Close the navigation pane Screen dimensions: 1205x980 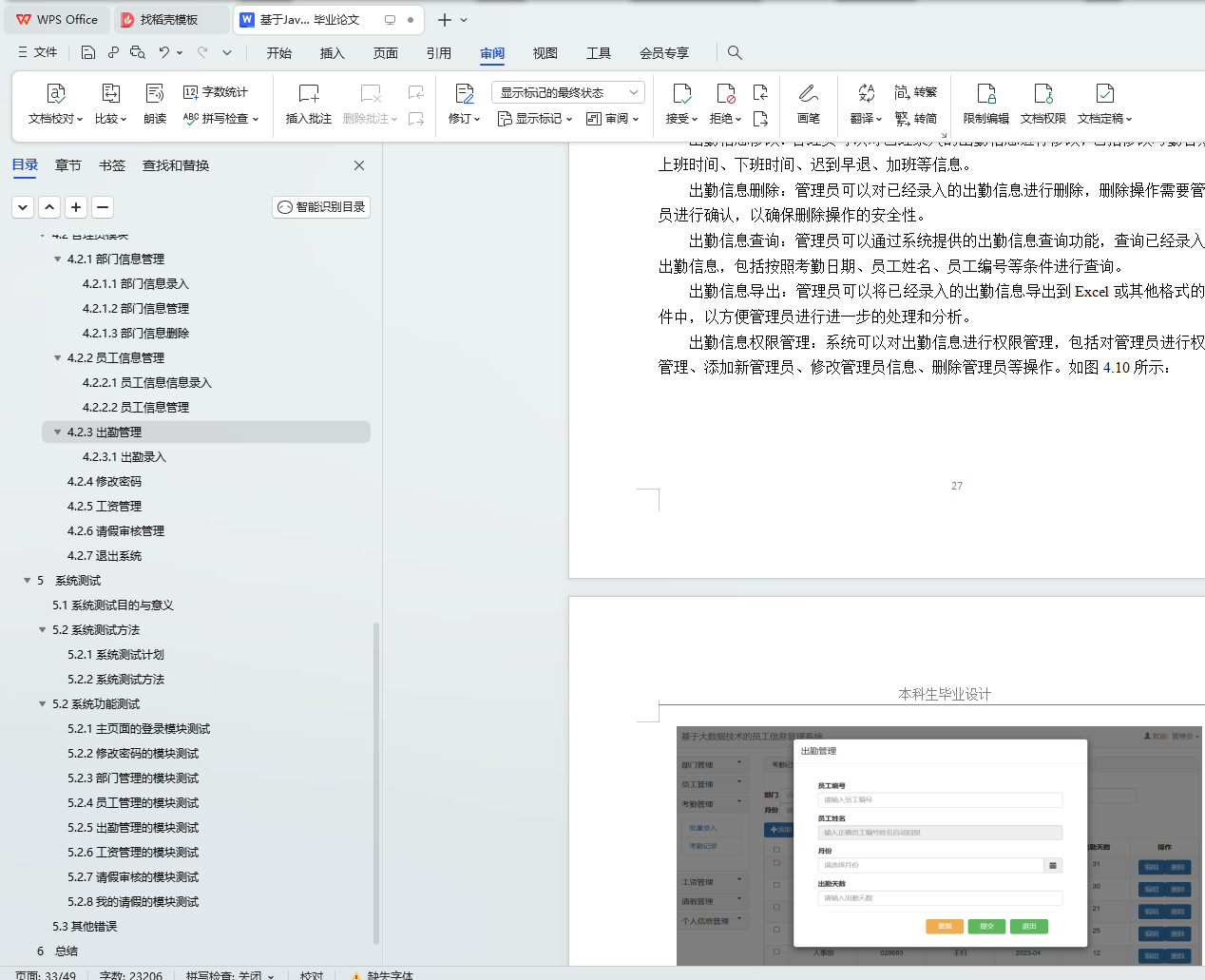click(x=359, y=165)
